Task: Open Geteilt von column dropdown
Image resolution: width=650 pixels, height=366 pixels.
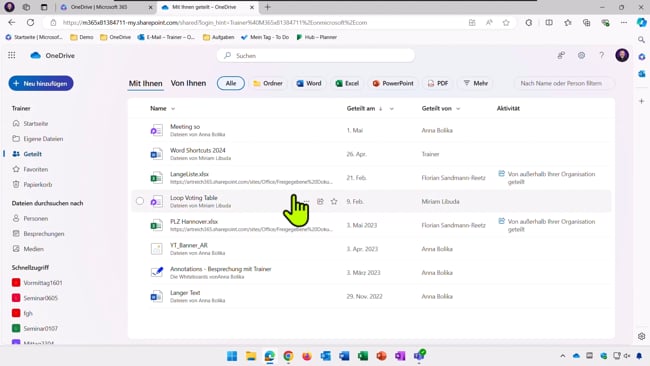Action: click(458, 109)
